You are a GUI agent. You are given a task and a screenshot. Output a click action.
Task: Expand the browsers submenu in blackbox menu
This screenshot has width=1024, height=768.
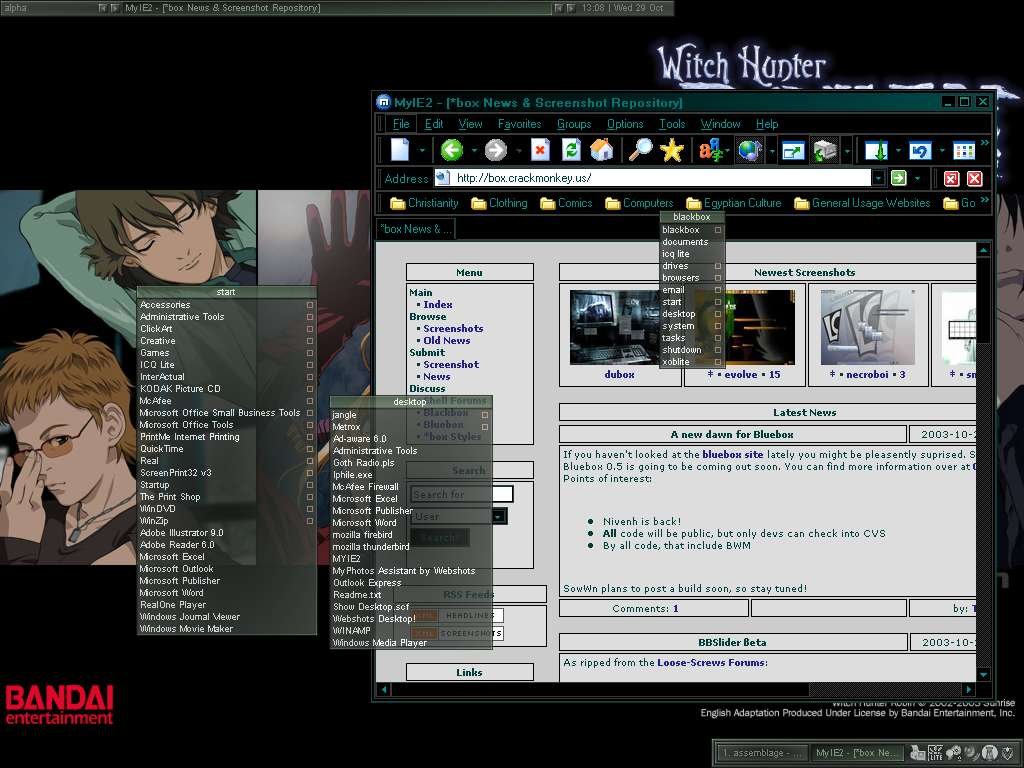click(x=718, y=278)
